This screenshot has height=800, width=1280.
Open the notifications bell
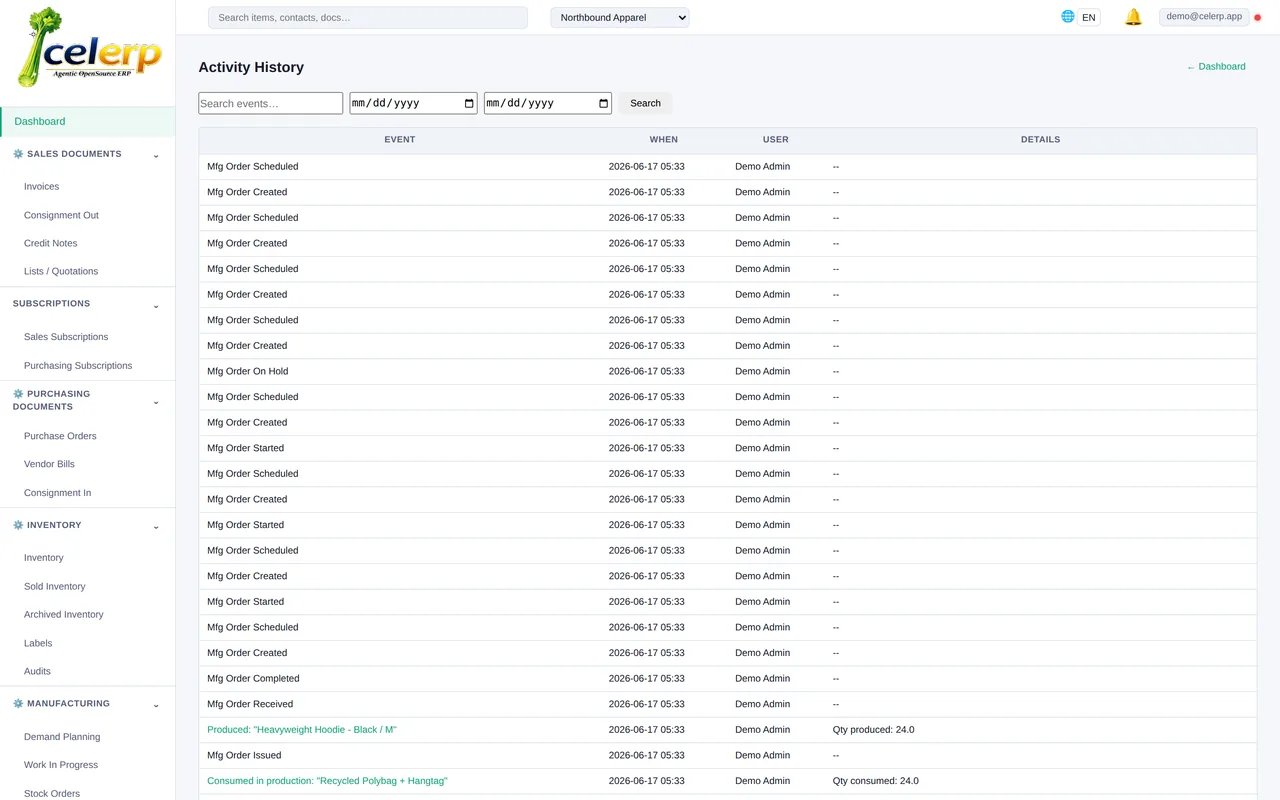point(1133,17)
